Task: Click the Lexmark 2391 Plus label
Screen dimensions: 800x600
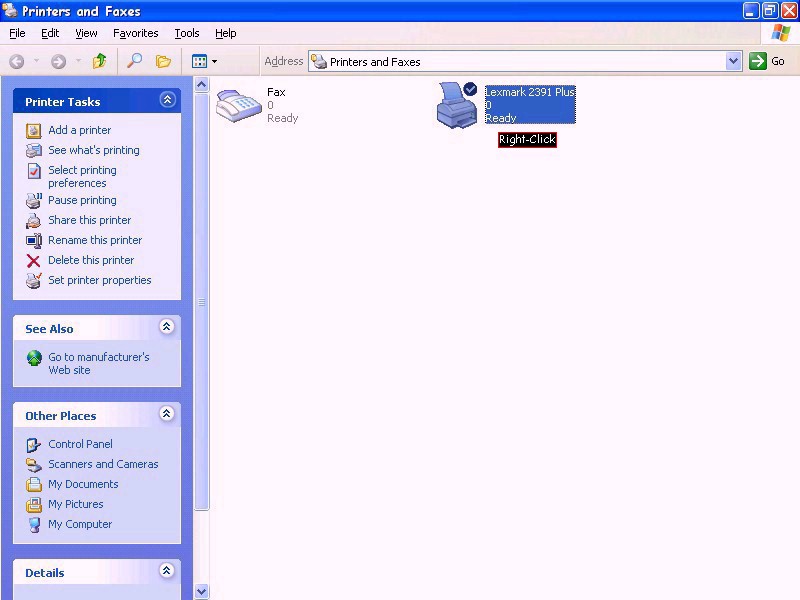Action: [x=530, y=92]
